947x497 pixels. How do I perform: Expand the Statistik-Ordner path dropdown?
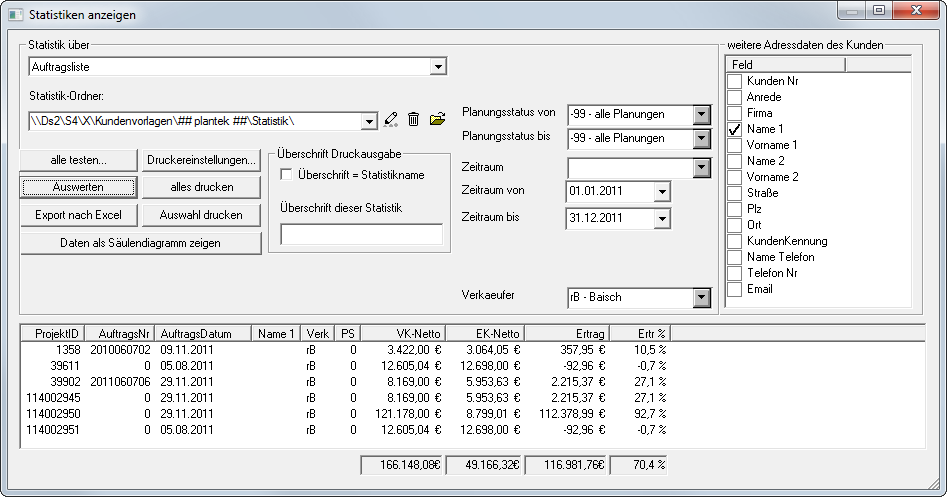(x=369, y=121)
